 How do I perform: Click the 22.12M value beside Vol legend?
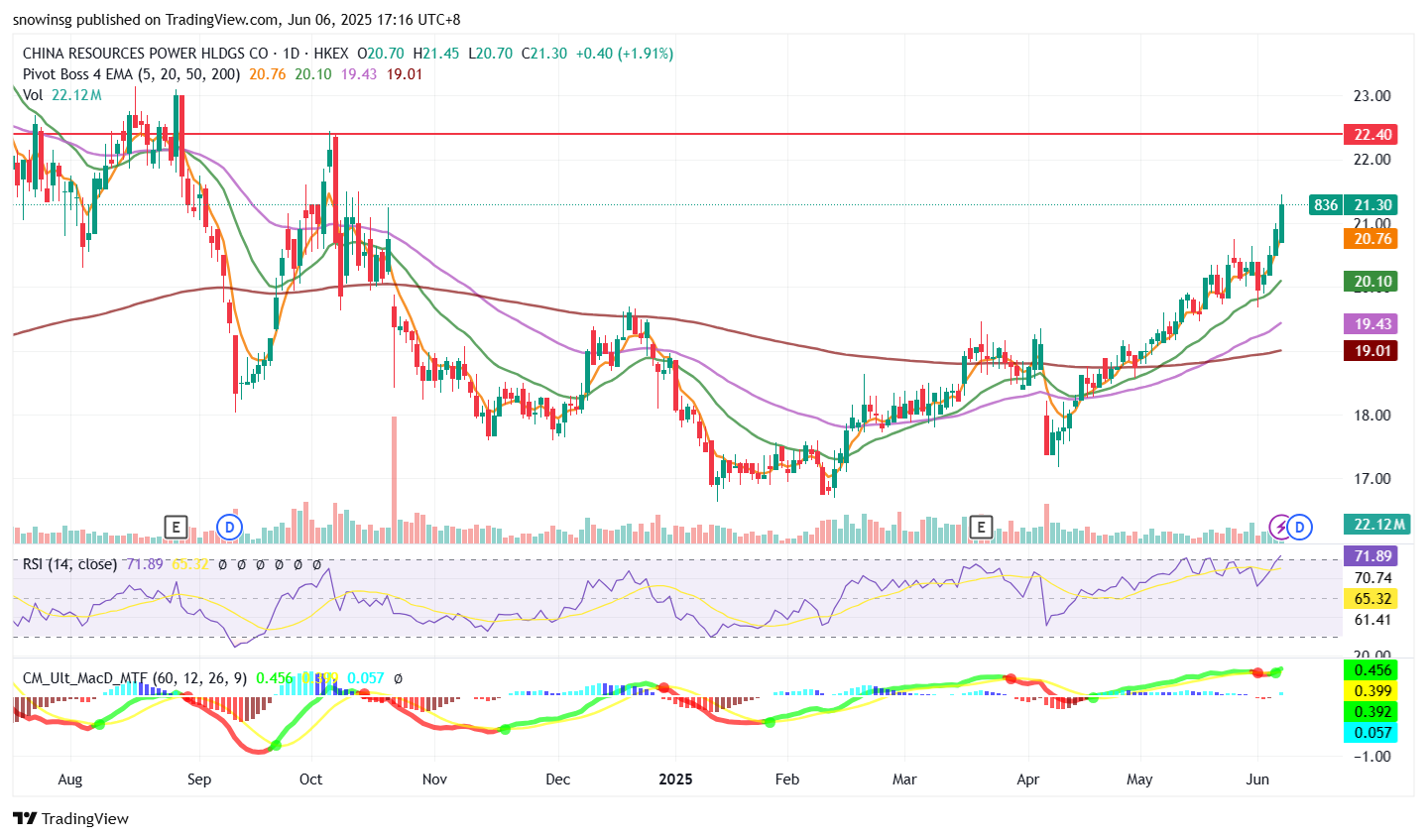pyautogui.click(x=77, y=95)
